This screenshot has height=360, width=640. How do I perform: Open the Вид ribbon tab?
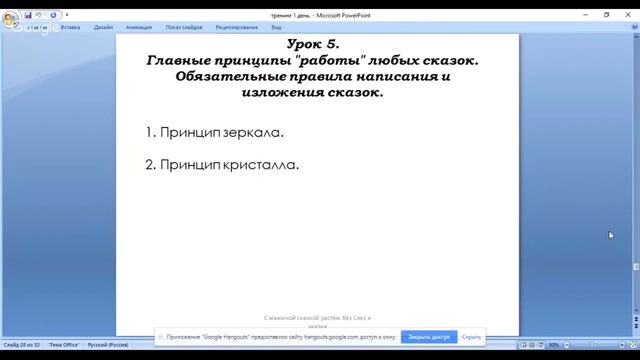click(276, 27)
